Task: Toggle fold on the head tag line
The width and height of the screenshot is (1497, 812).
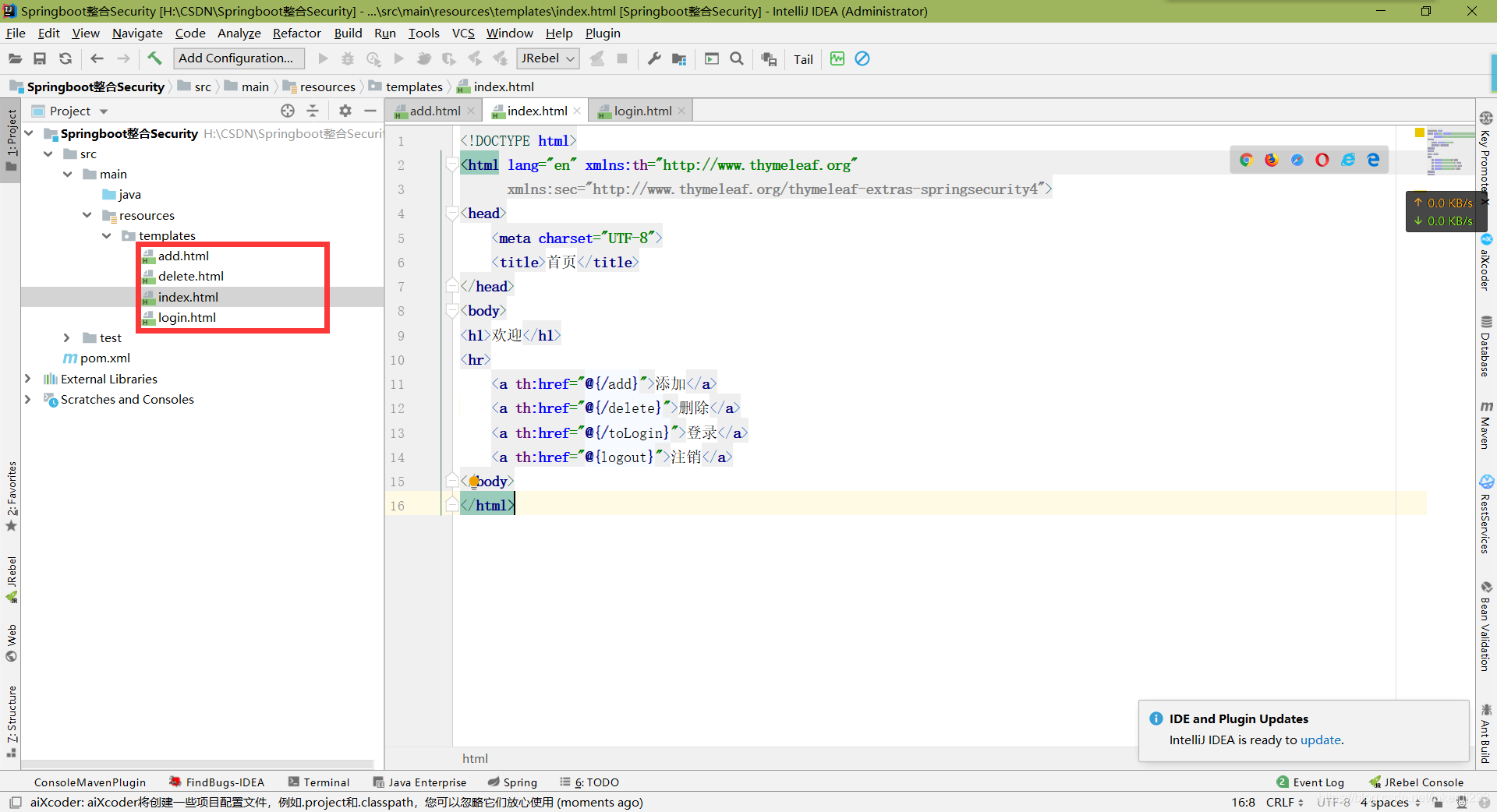Action: click(x=451, y=214)
